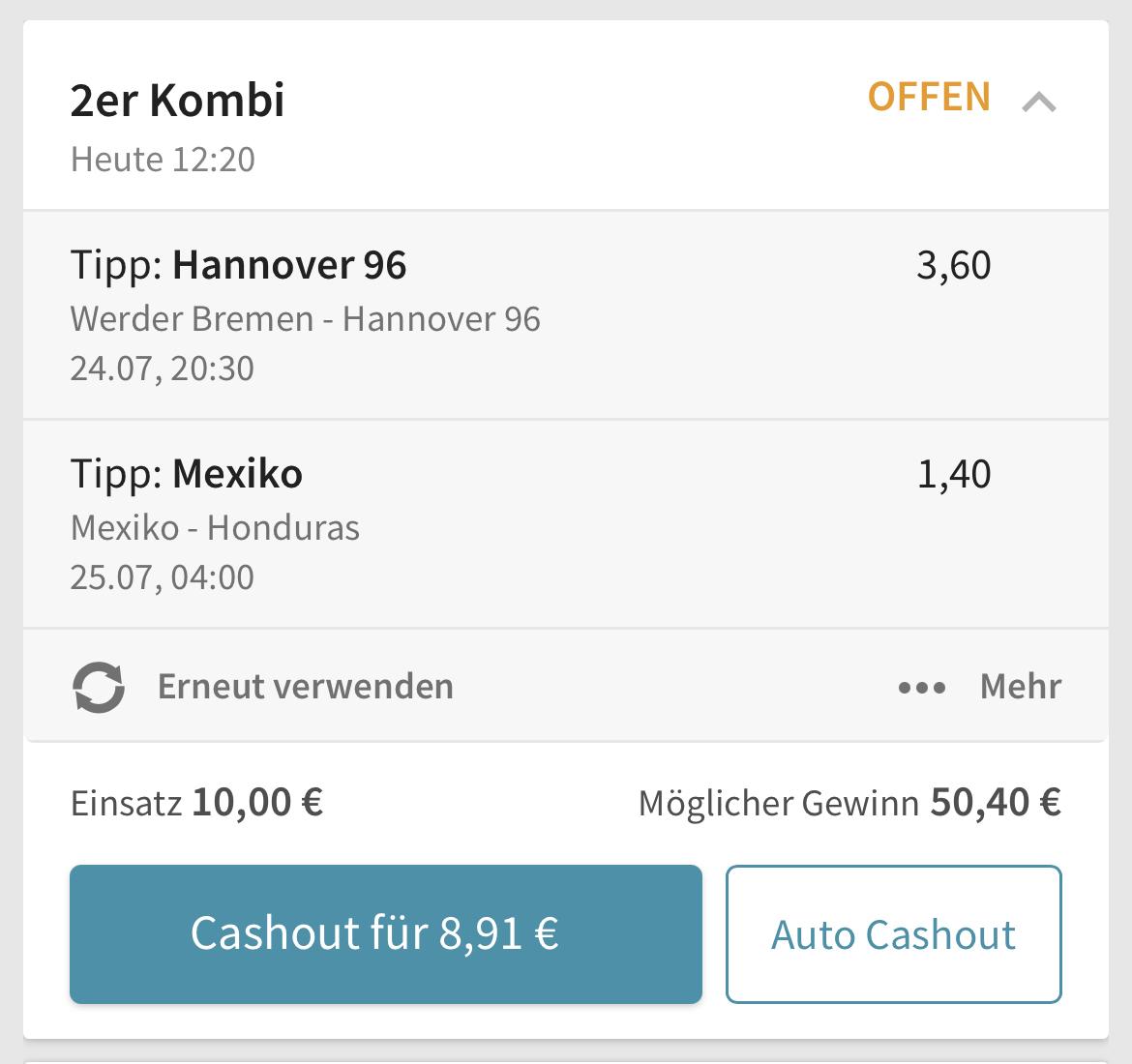Cash out for 8,91 €
This screenshot has width=1132, height=1064.
385,933
